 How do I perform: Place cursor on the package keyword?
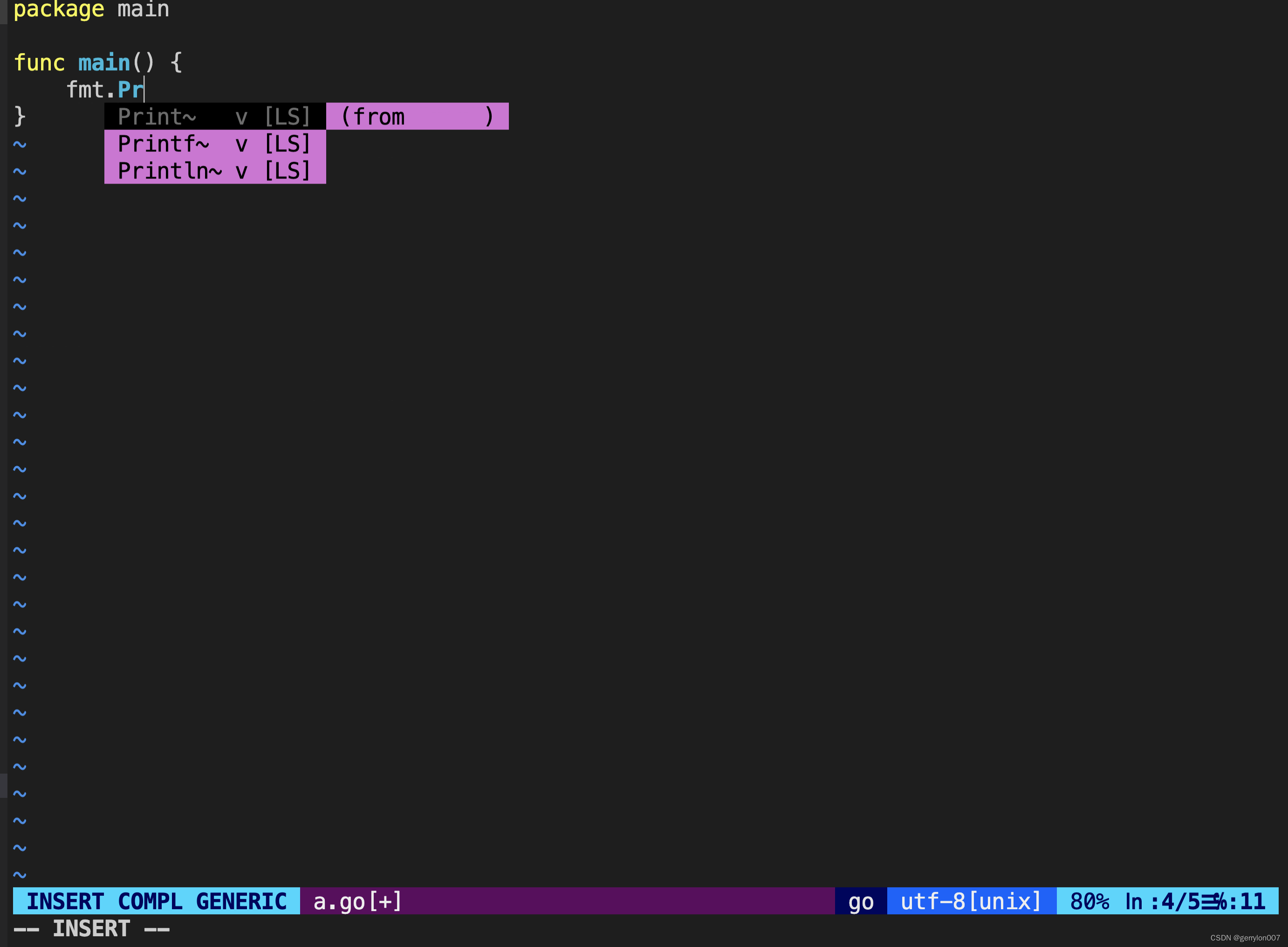coord(58,9)
